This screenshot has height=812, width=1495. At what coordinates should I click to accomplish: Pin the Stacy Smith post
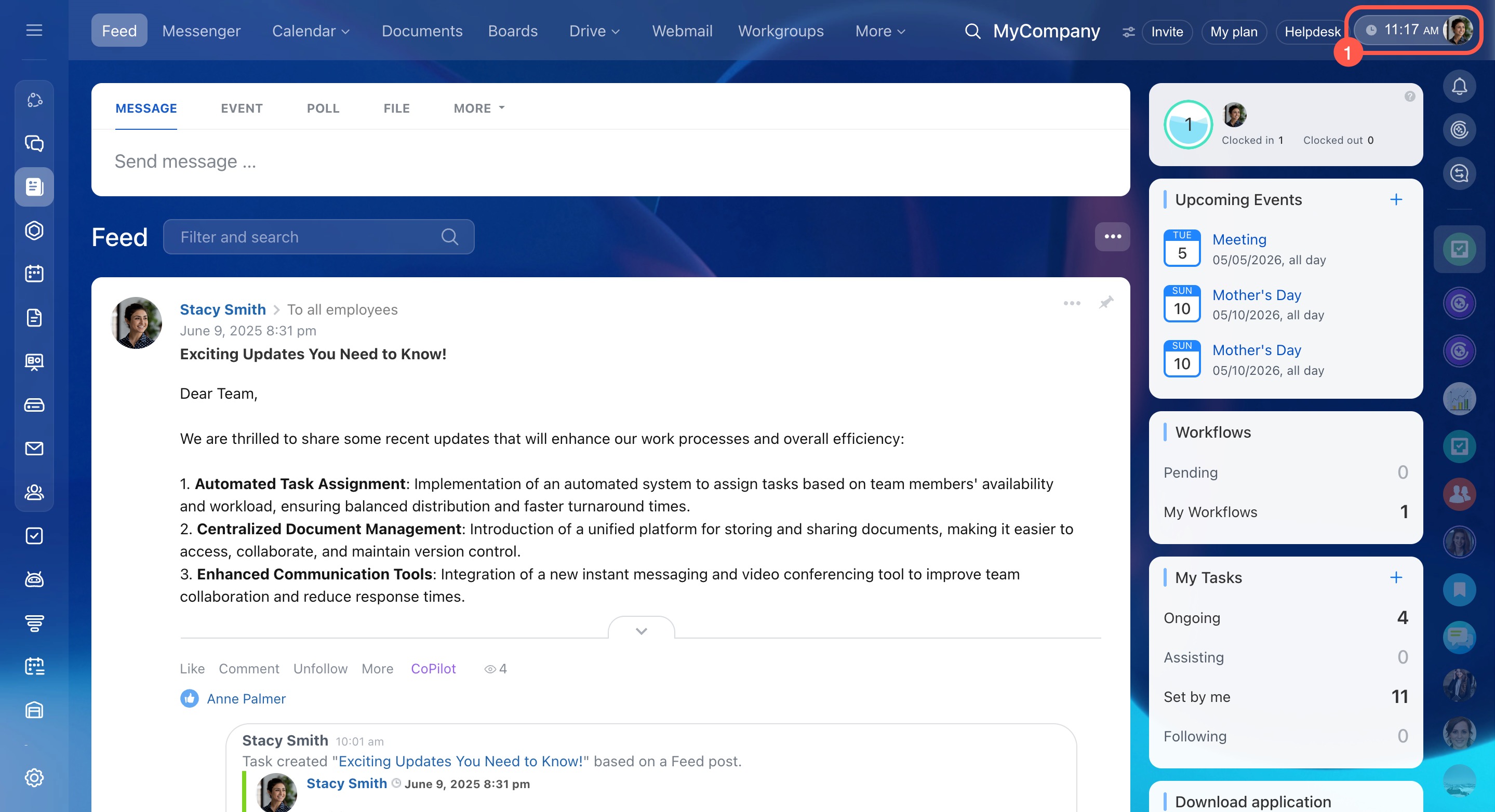[x=1105, y=303]
